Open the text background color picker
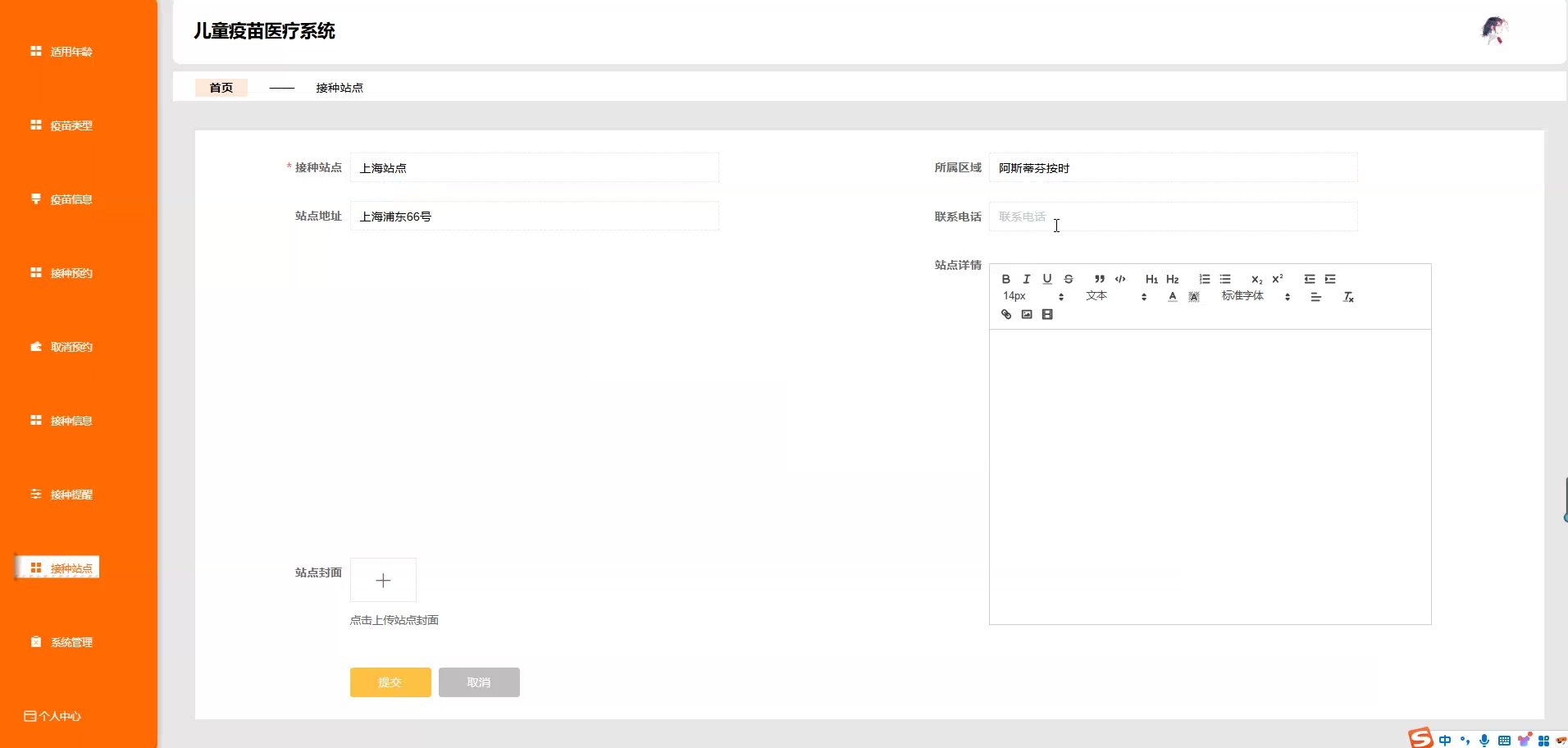 pyautogui.click(x=1194, y=297)
